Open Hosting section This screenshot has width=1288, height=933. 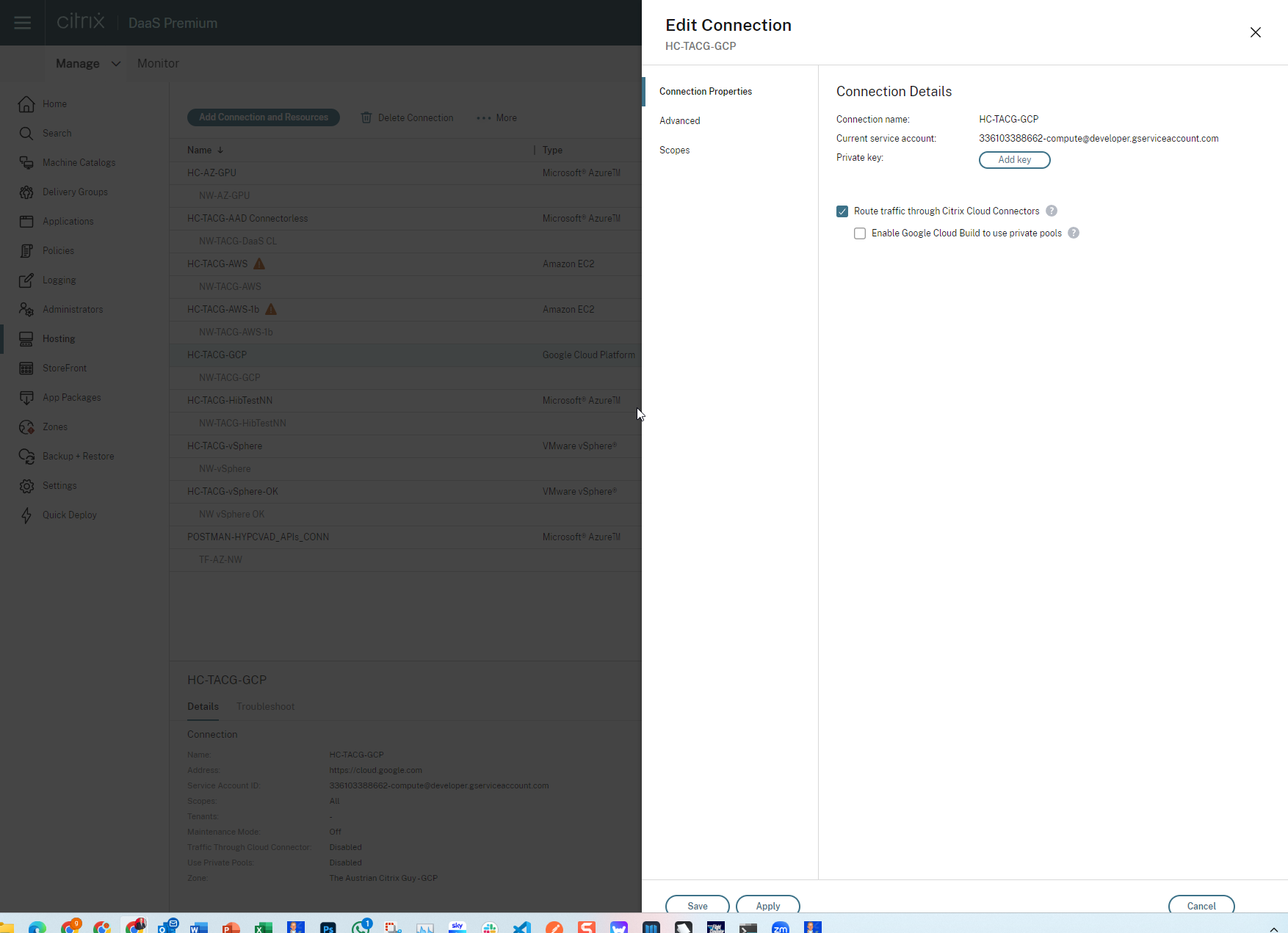click(x=59, y=338)
